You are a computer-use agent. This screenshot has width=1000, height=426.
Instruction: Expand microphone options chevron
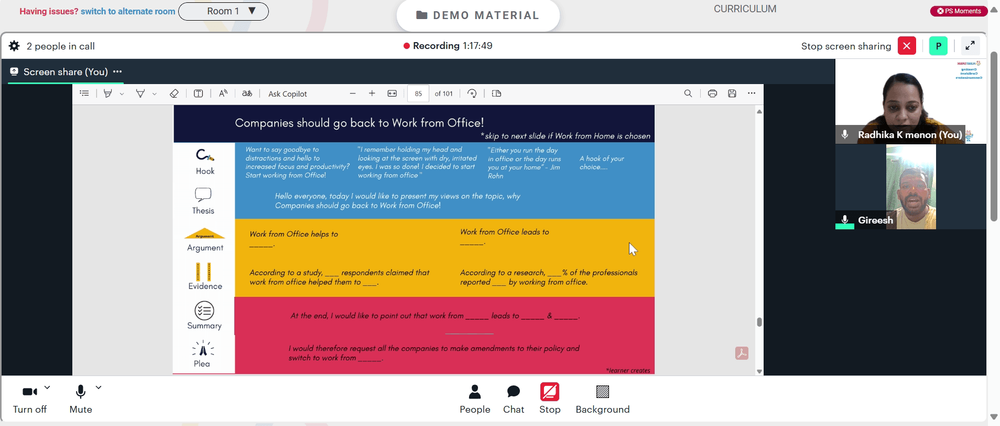click(98, 387)
